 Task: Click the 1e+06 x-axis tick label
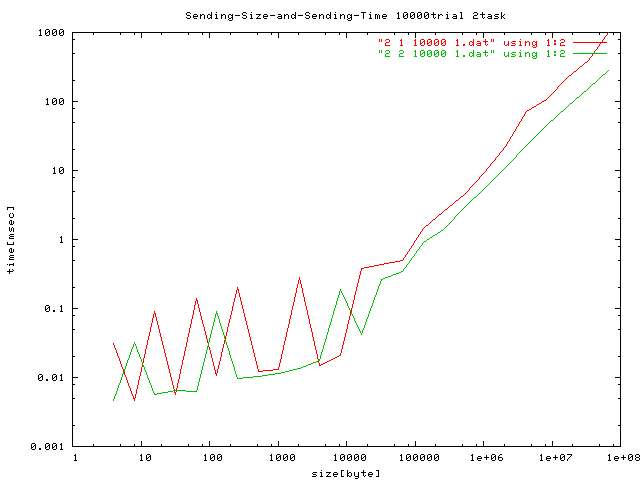point(483,458)
